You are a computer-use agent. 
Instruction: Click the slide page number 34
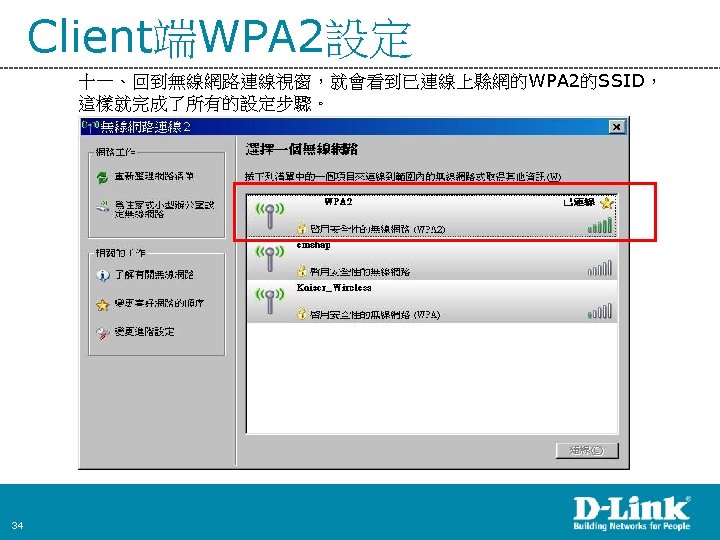(x=17, y=525)
